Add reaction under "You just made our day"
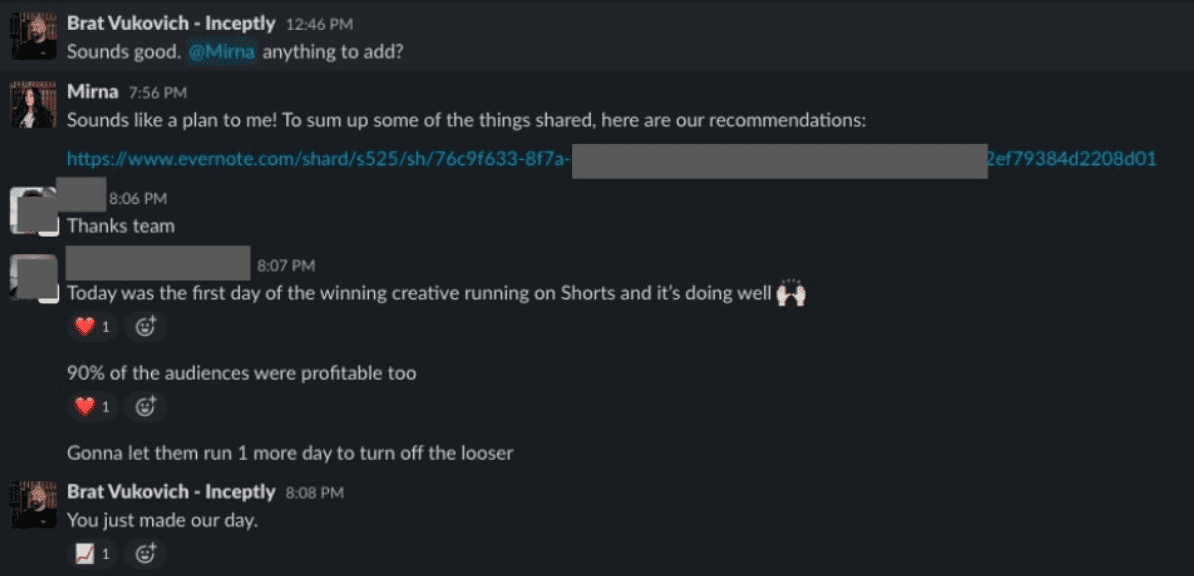 coord(146,553)
